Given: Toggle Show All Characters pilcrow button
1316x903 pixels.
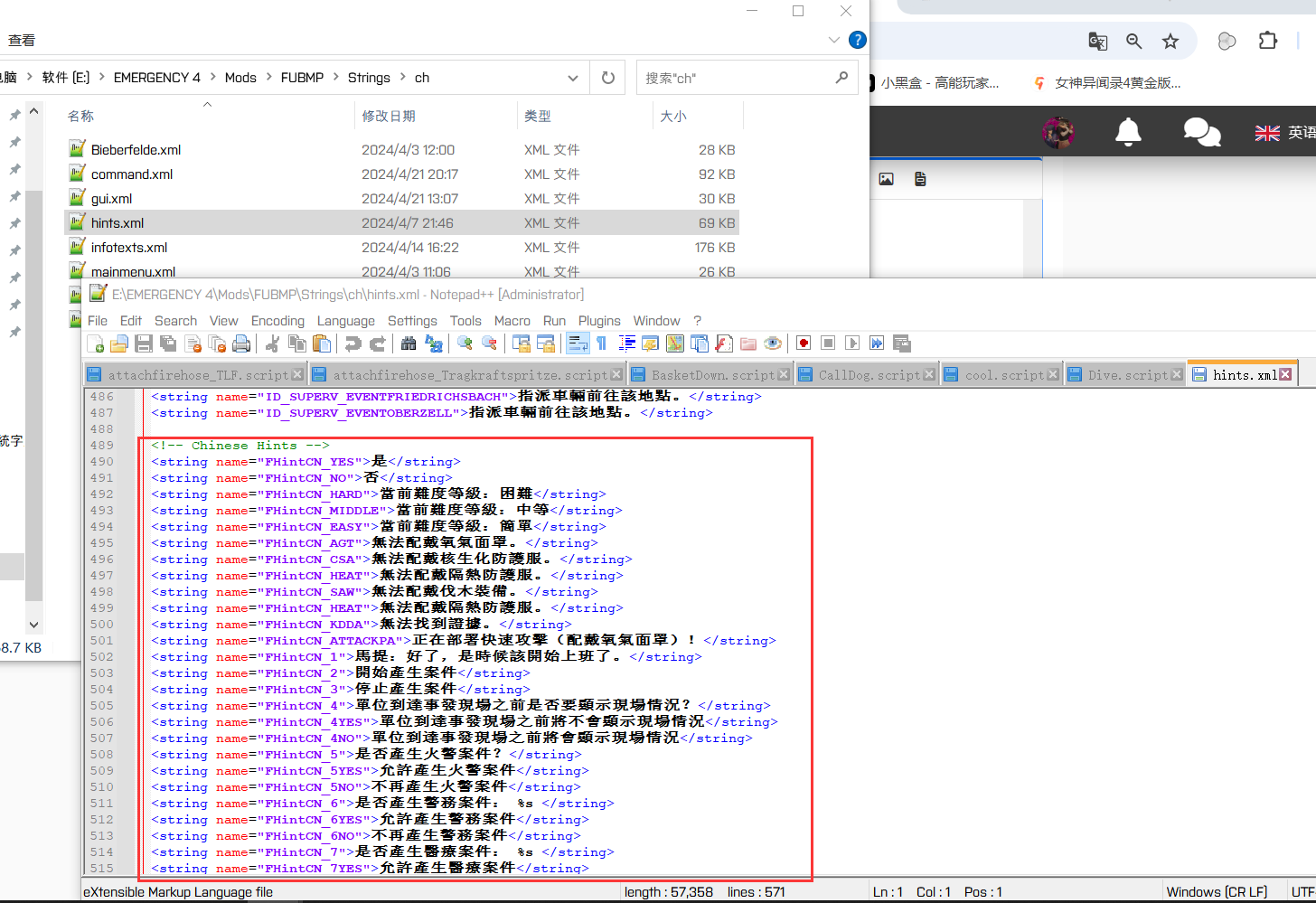Looking at the screenshot, I should point(601,343).
